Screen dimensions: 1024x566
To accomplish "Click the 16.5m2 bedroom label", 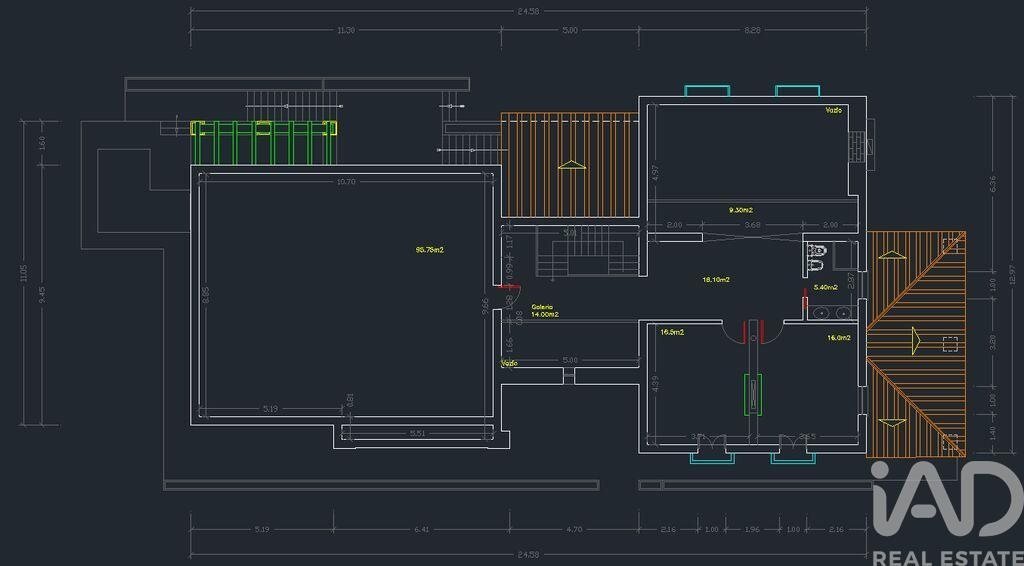I will click(x=672, y=332).
